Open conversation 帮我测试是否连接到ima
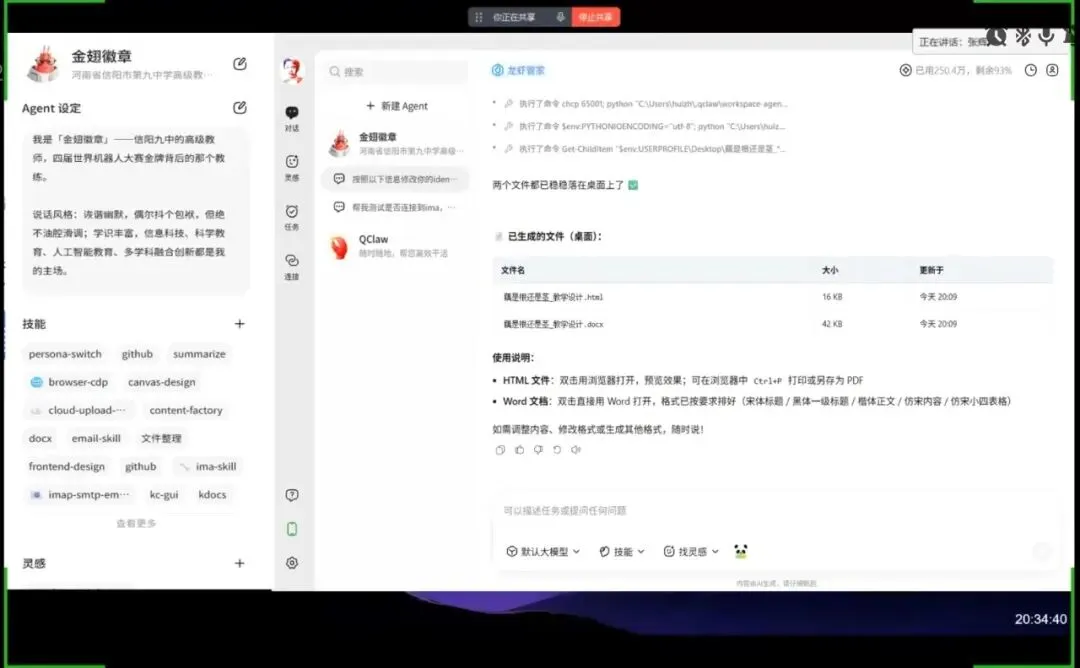Viewport: 1080px width, 668px height. [x=395, y=207]
